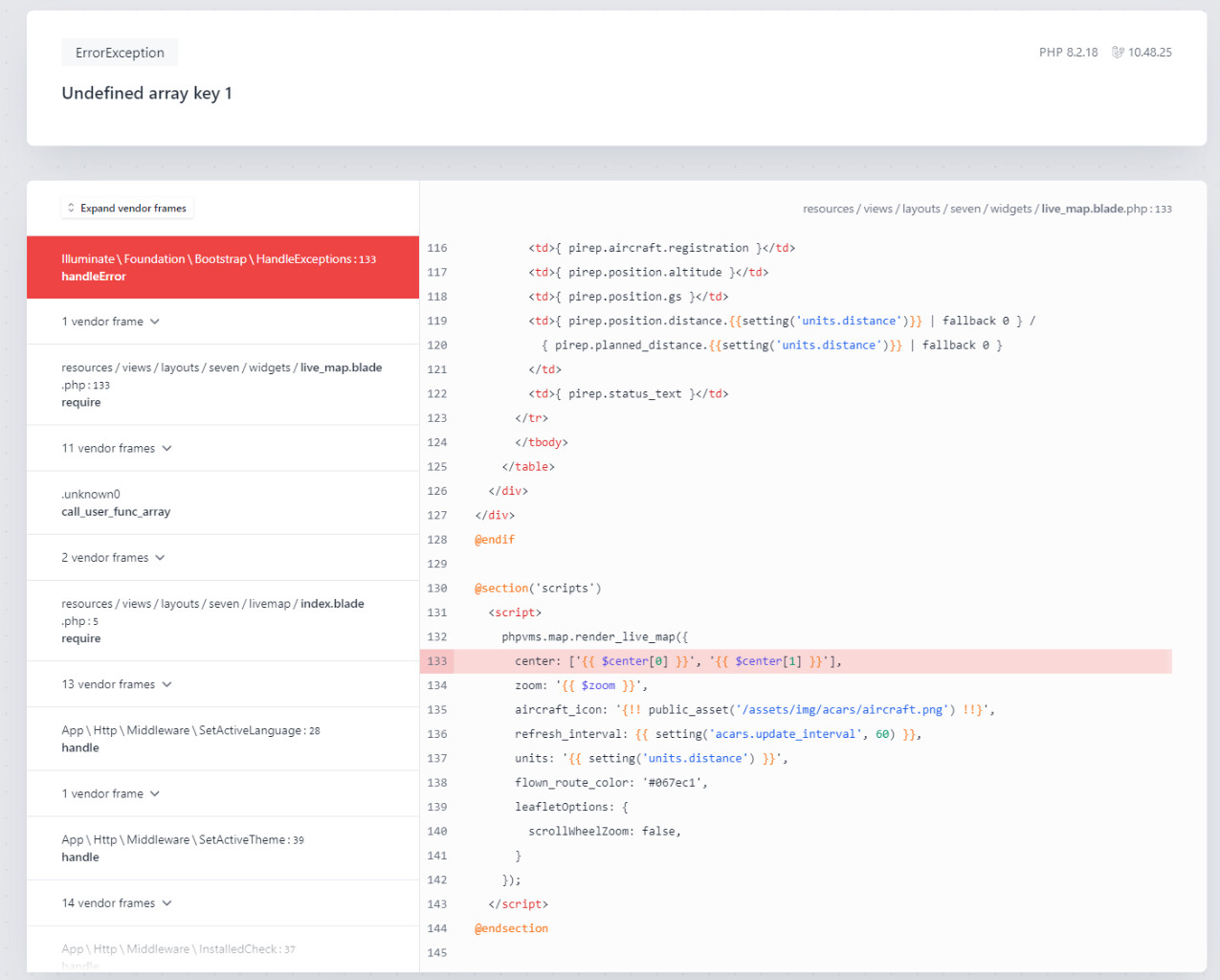Select the .unknown0 call_user_func_array frame
The image size is (1220, 980).
[x=222, y=503]
